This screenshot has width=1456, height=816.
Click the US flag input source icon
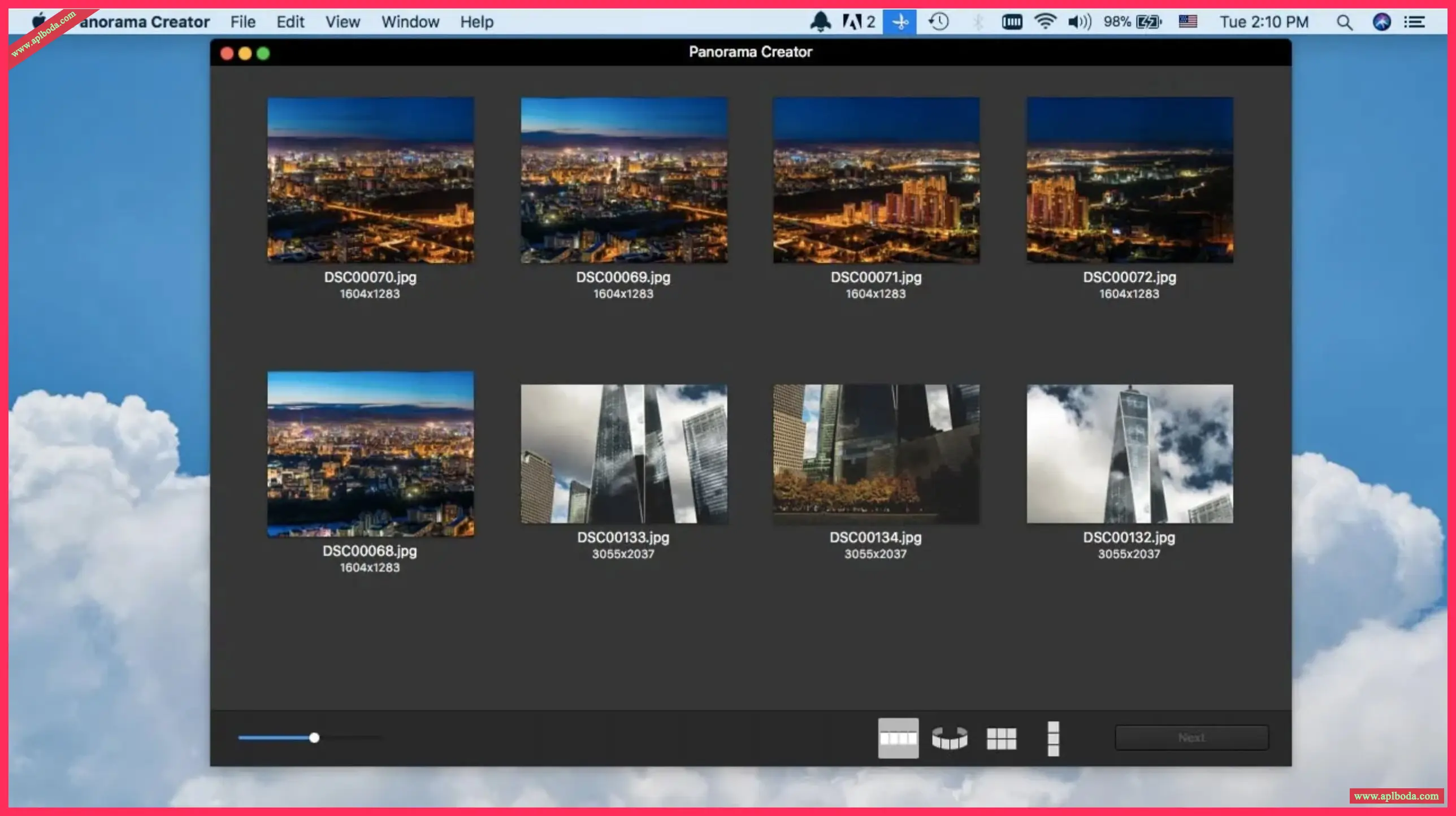[1188, 22]
